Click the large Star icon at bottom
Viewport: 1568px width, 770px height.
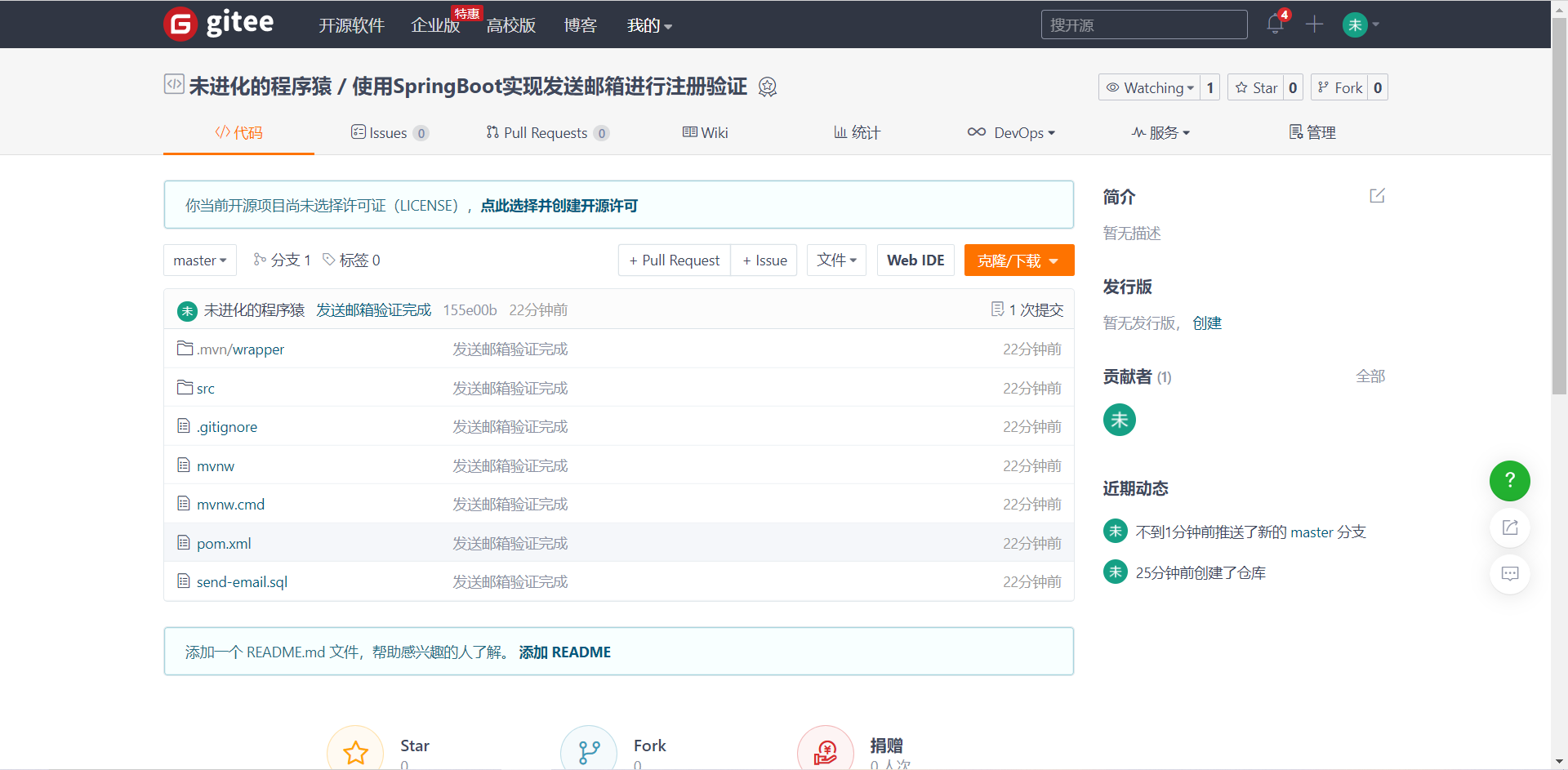(355, 751)
